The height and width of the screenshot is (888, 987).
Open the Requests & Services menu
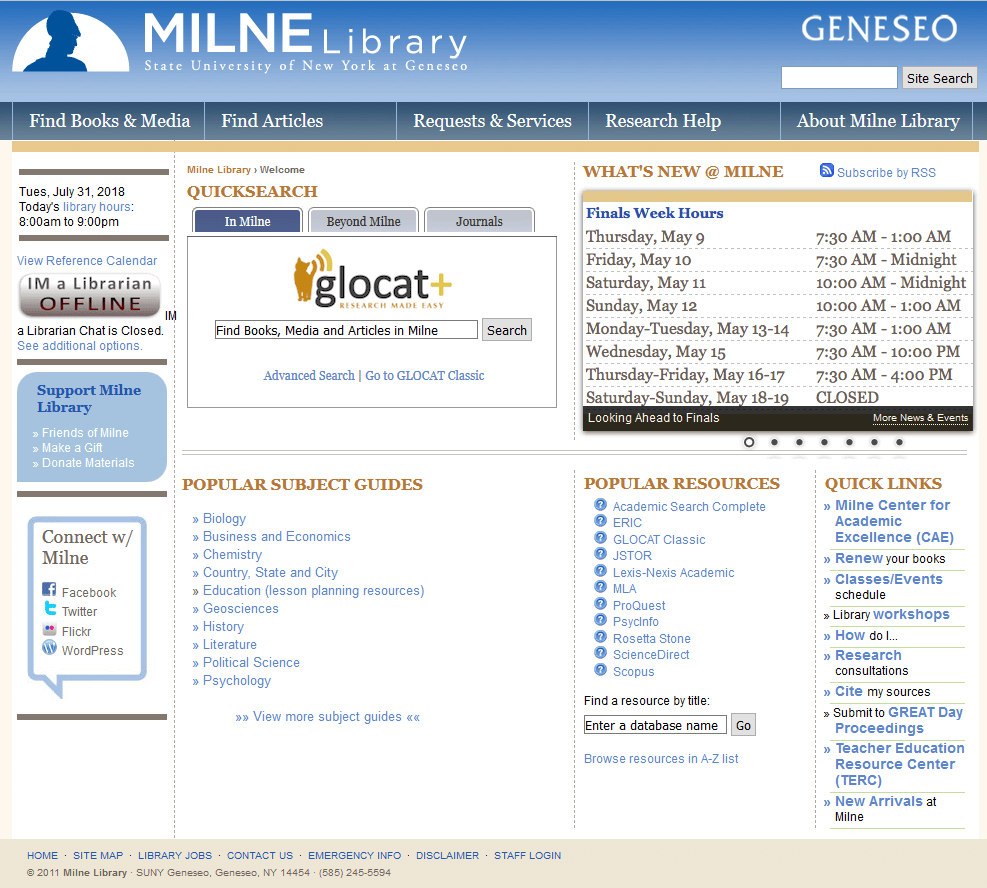[x=491, y=120]
